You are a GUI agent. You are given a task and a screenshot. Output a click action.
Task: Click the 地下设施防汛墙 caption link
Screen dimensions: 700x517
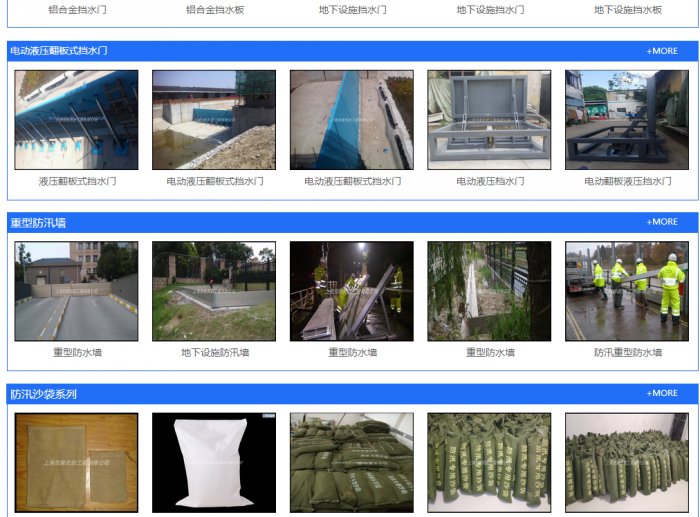pyautogui.click(x=215, y=353)
